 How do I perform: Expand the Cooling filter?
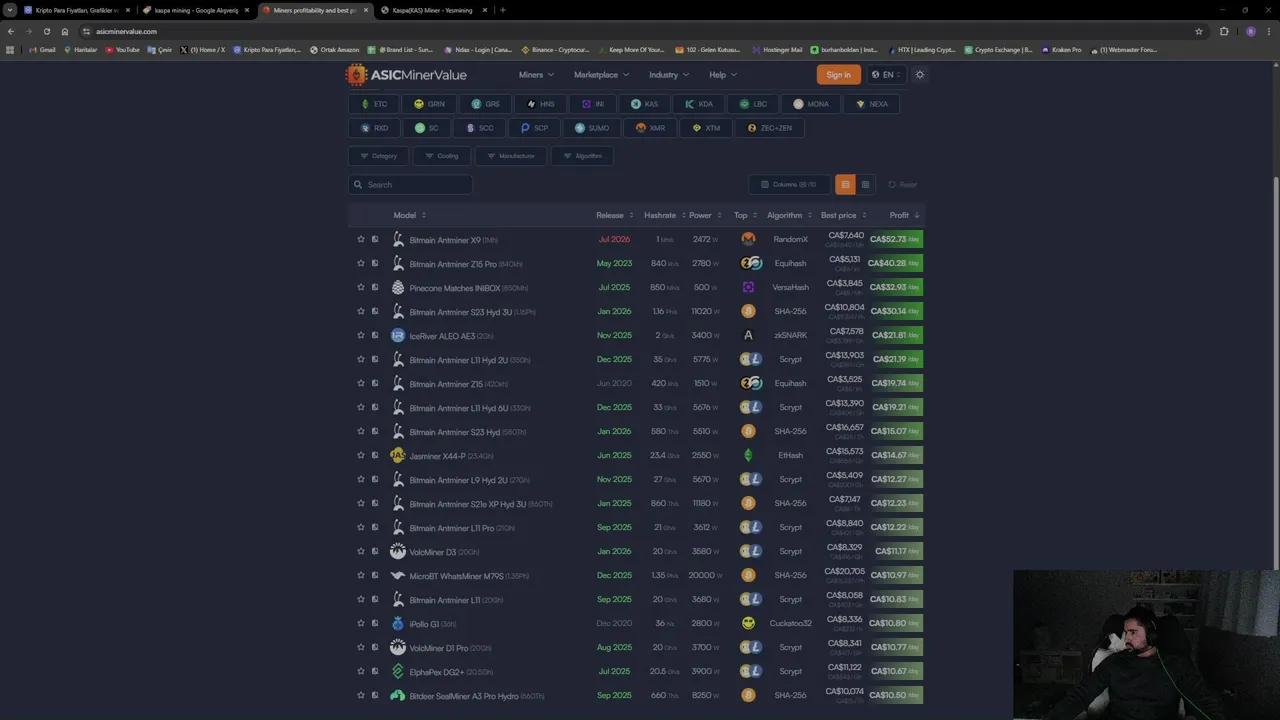(x=442, y=156)
